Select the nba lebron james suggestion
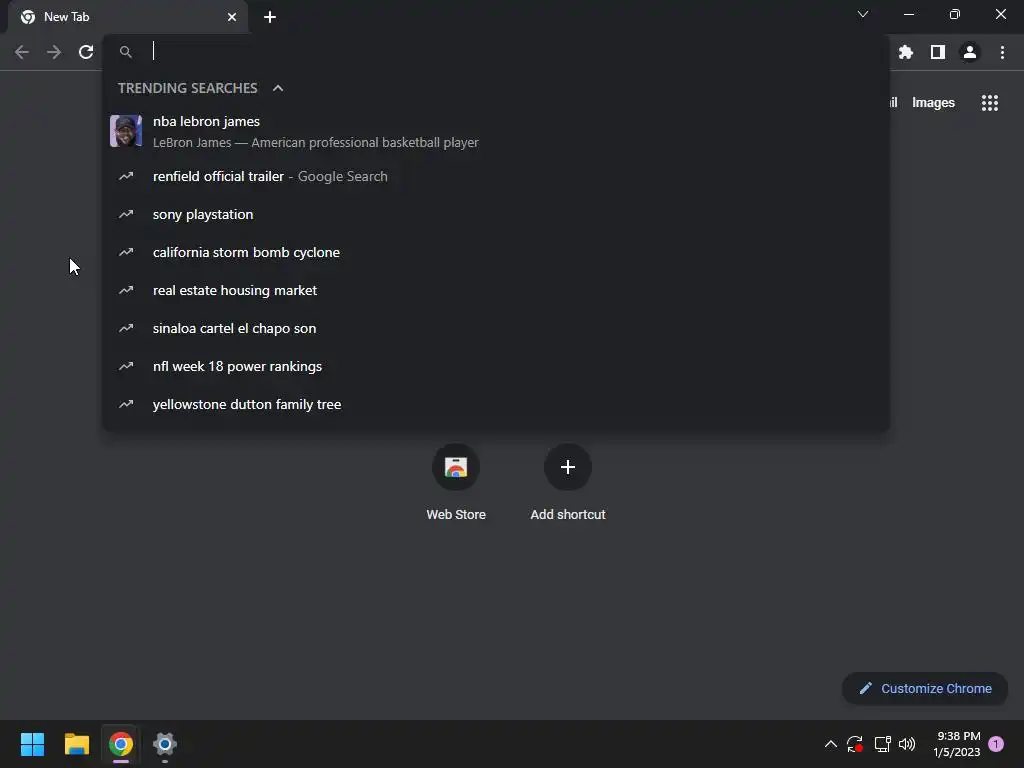The image size is (1024, 768). pos(496,131)
